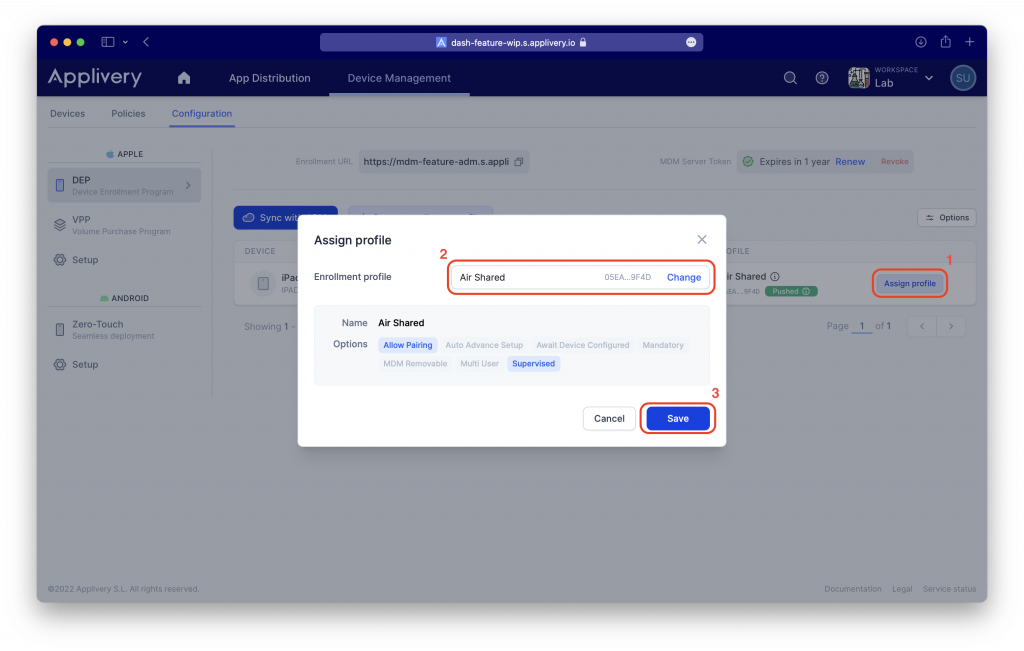The image size is (1024, 651).
Task: Click the Sync button with cloud icon
Action: pos(285,218)
